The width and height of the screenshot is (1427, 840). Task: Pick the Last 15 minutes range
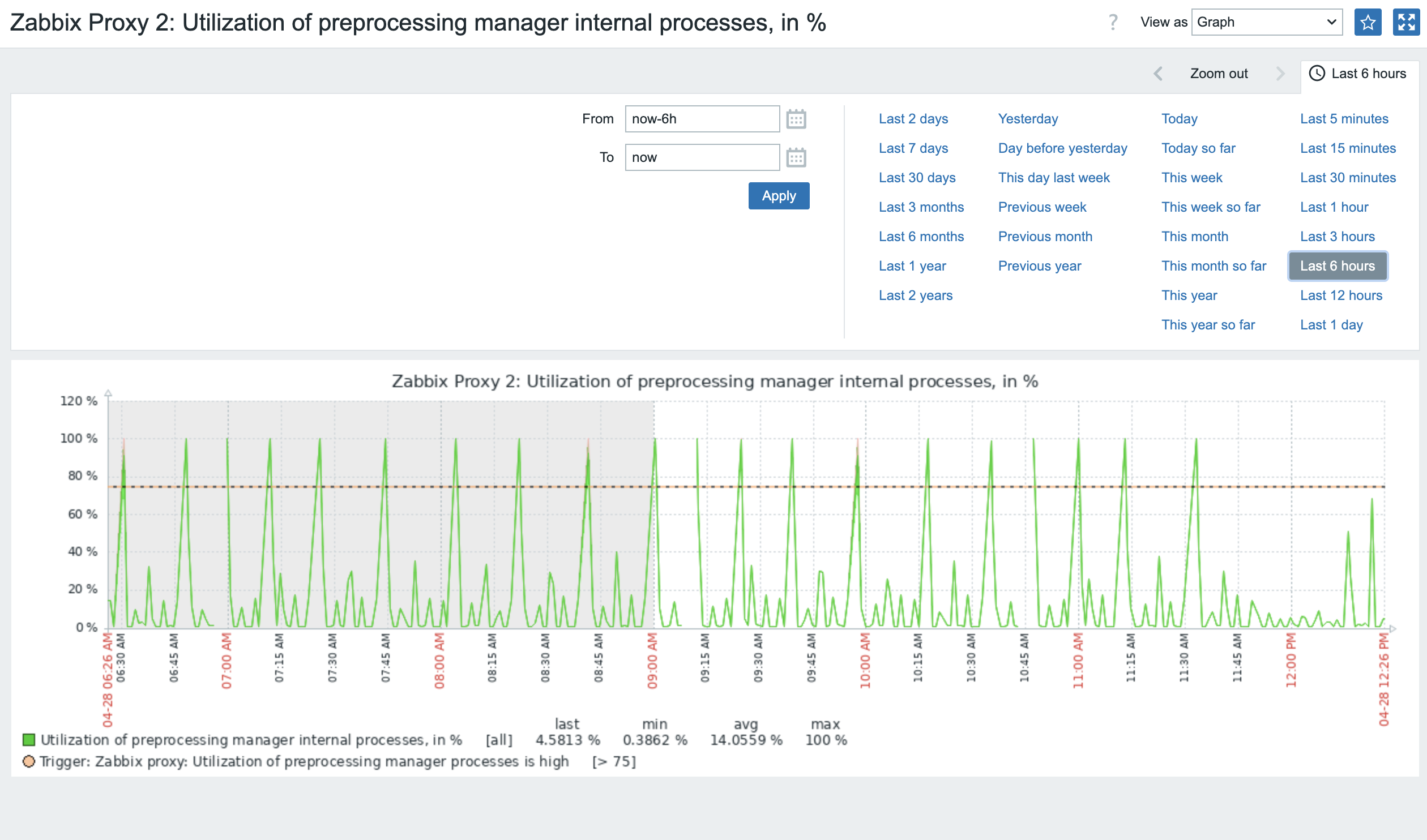point(1348,148)
